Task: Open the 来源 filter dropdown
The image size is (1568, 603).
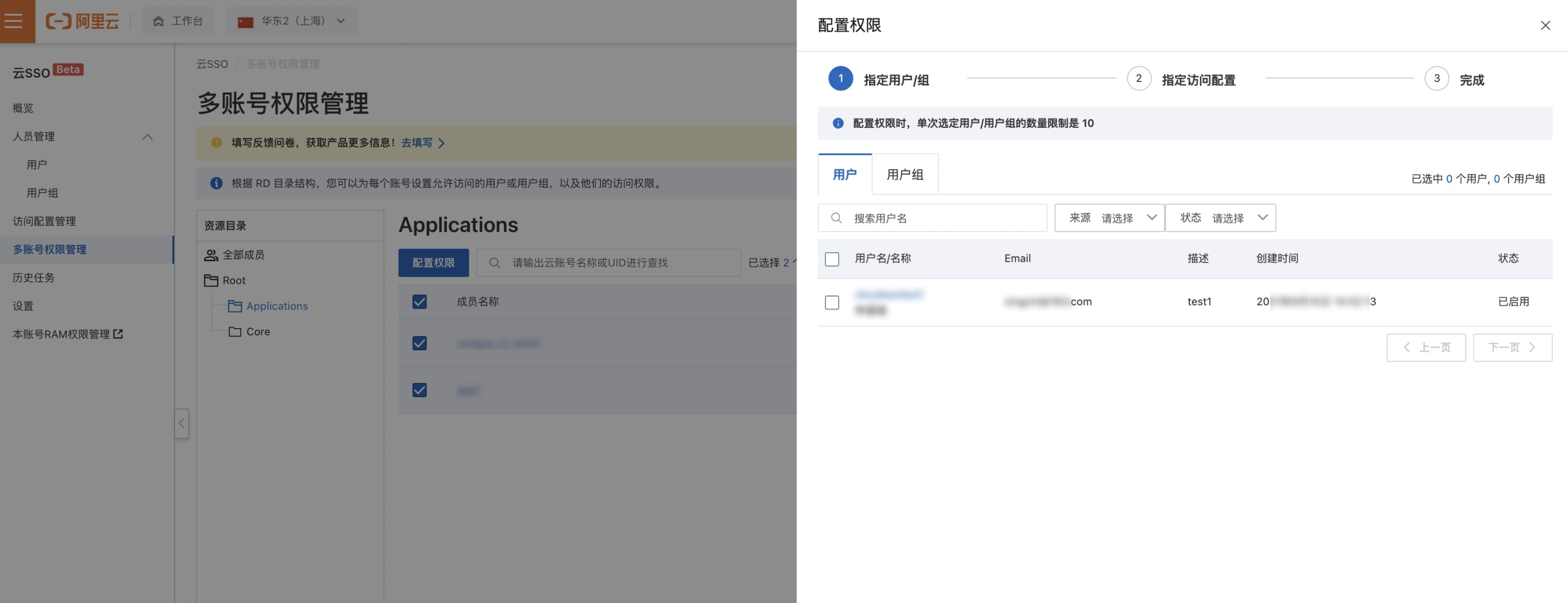Action: tap(1109, 218)
